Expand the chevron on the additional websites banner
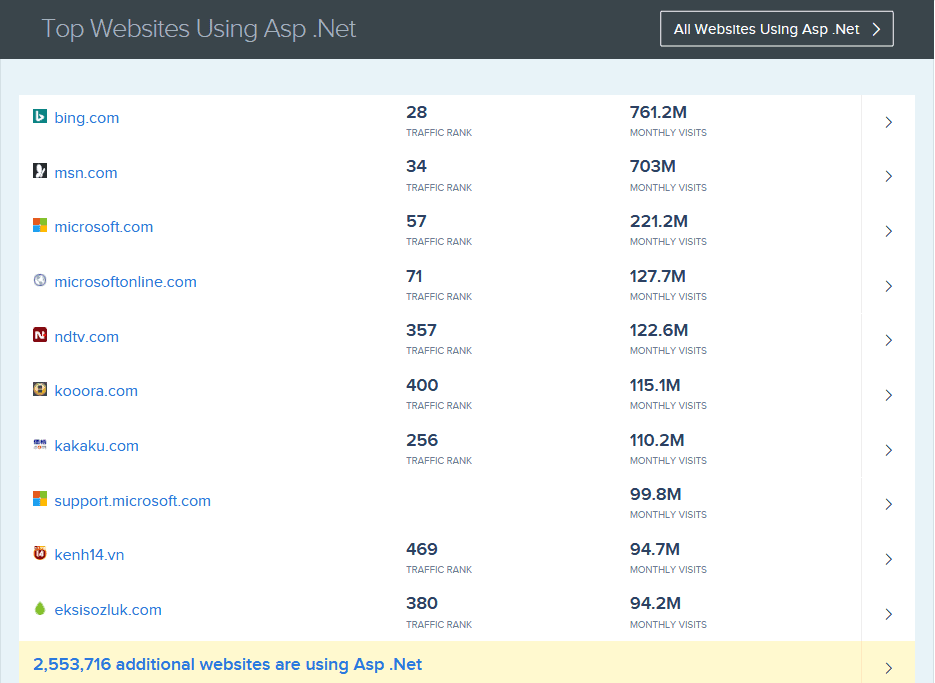This screenshot has width=935, height=683. [x=888, y=667]
